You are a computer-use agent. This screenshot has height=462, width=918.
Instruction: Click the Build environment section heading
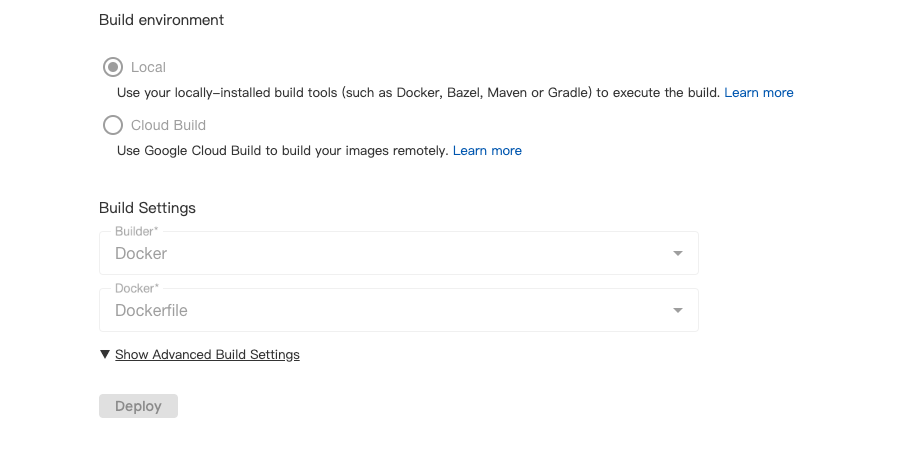coord(161,20)
